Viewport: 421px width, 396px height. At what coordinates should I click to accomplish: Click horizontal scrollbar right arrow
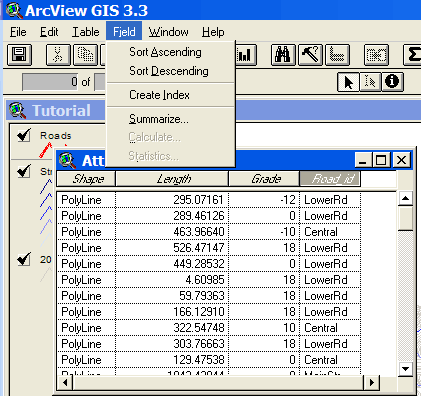(372, 382)
